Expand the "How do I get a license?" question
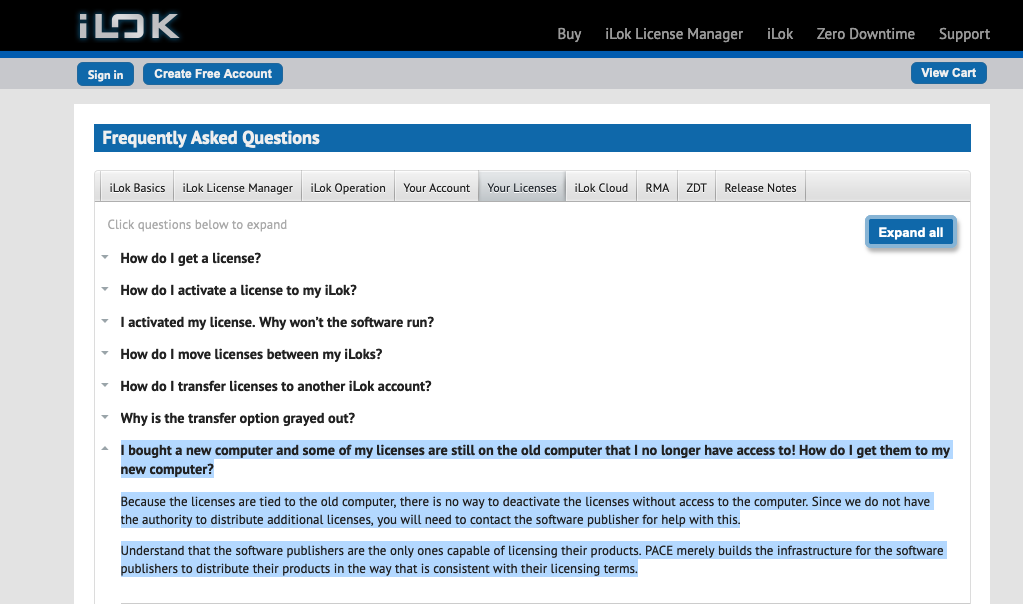This screenshot has height=604, width=1023. [191, 258]
